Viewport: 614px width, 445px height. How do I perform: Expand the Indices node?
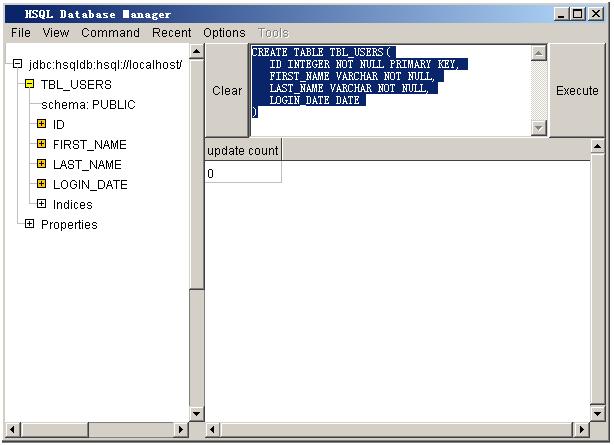coord(42,204)
